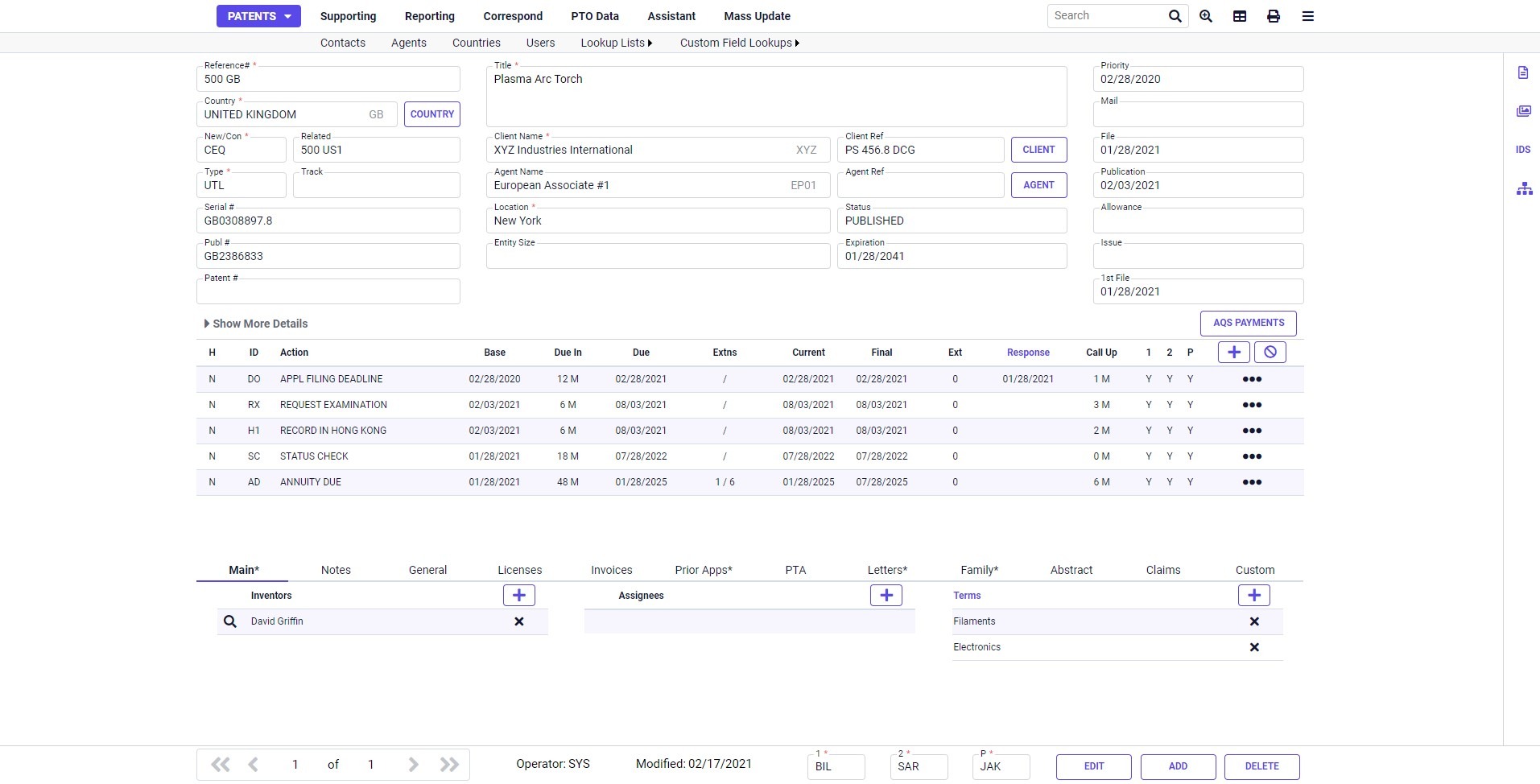Click the Terms heading link

pyautogui.click(x=967, y=596)
